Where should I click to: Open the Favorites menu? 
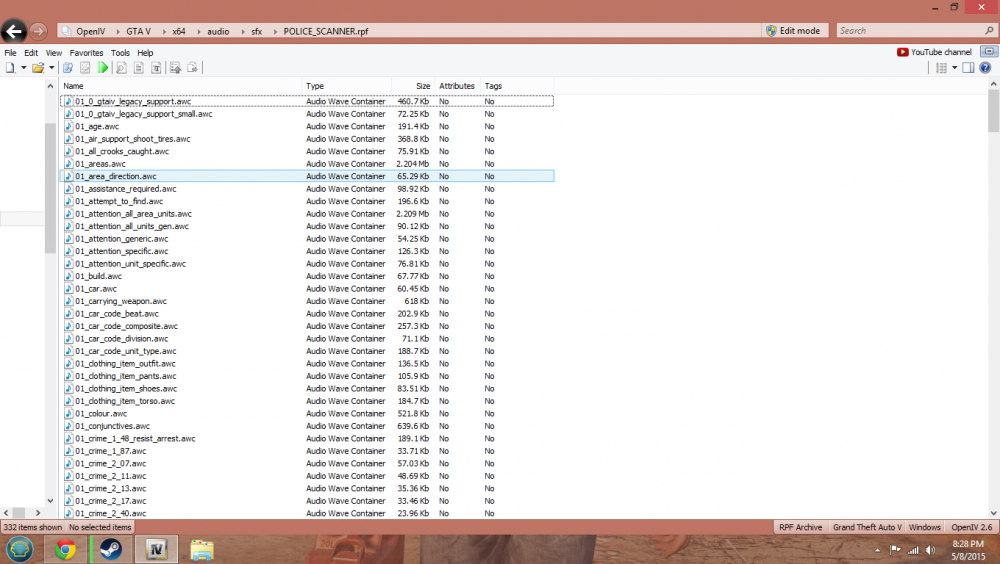click(x=86, y=53)
